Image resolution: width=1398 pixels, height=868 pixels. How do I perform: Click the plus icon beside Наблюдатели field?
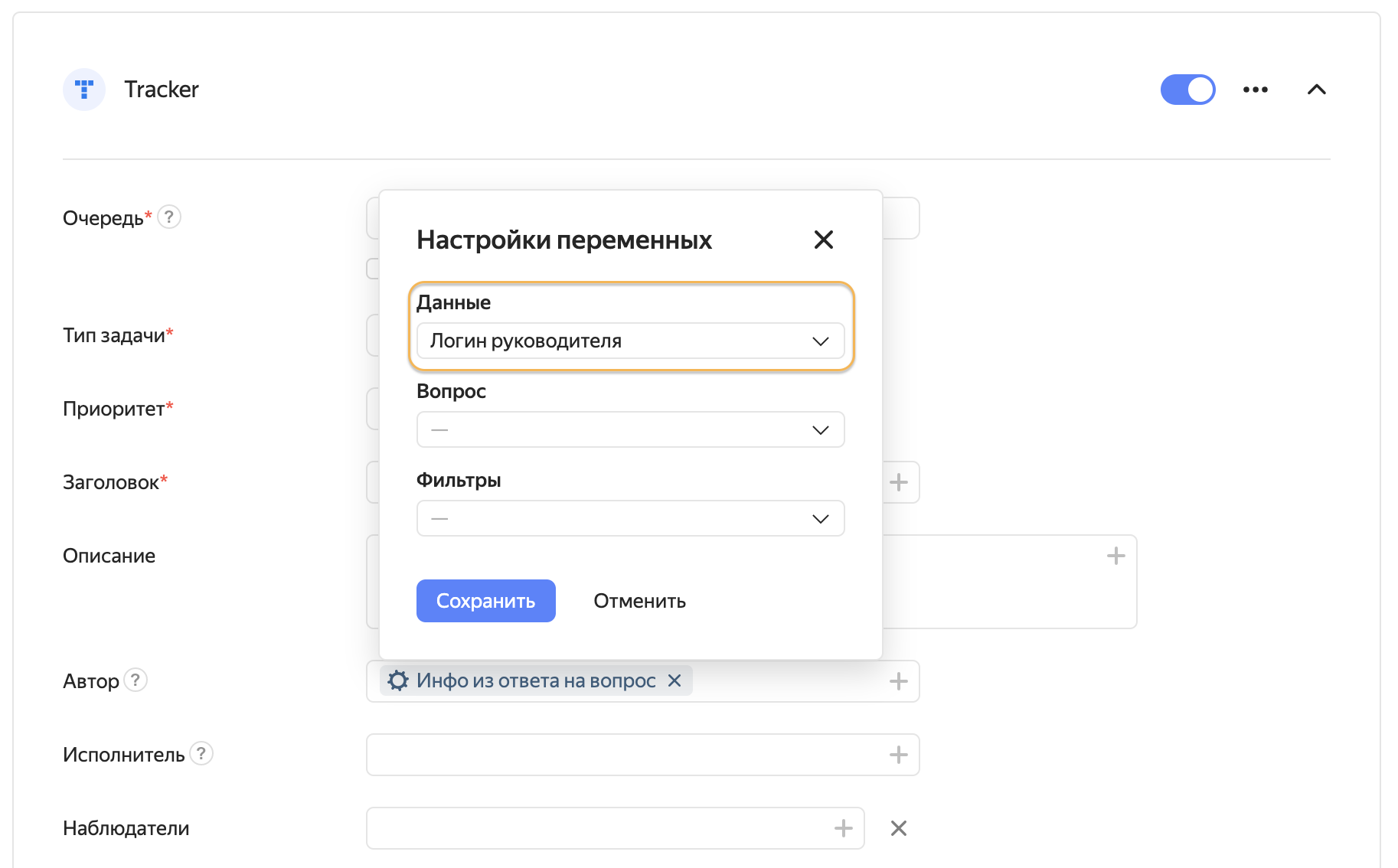coord(843,828)
